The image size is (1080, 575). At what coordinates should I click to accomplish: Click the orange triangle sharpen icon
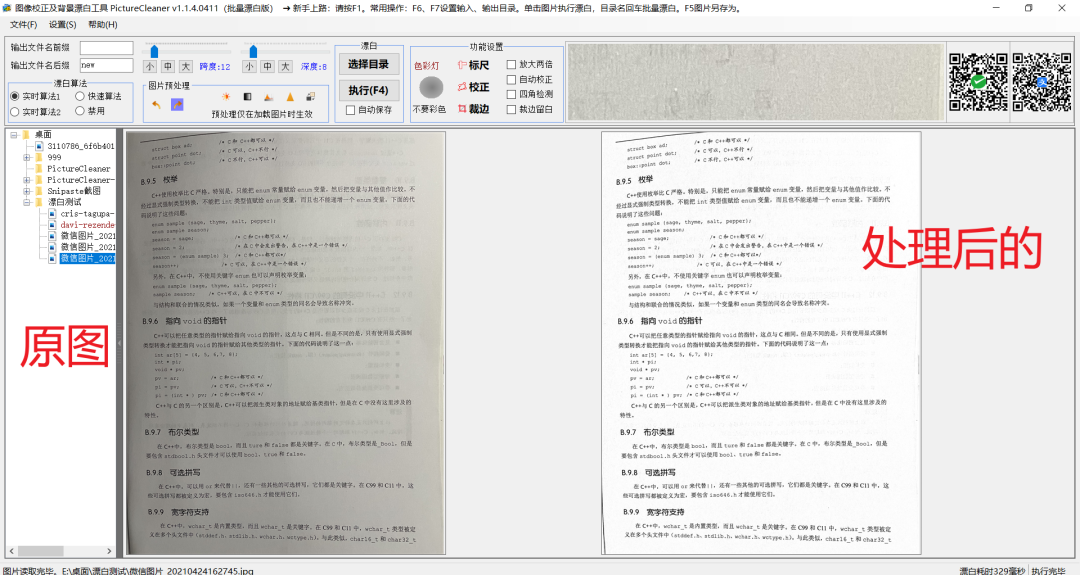click(290, 97)
